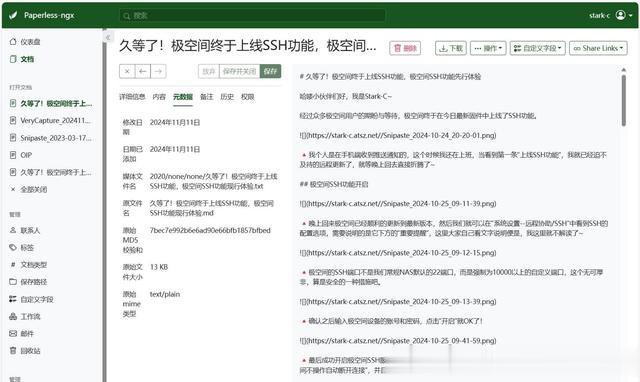This screenshot has width=640, height=382.
Task: Click the text/plain mime type value
Action: [164, 294]
